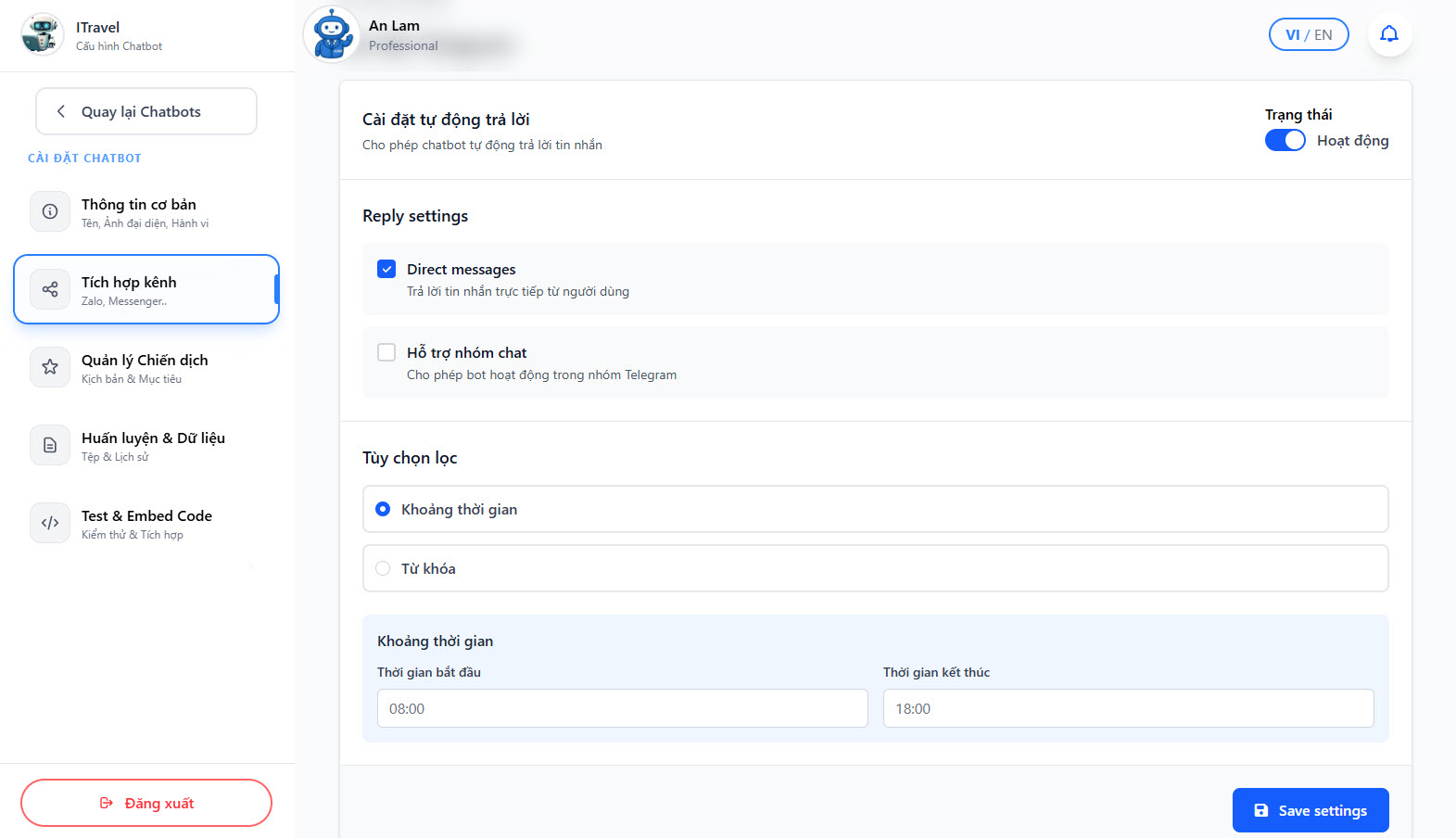
Task: Click the Thời gian bắt đầu time field
Action: point(622,708)
